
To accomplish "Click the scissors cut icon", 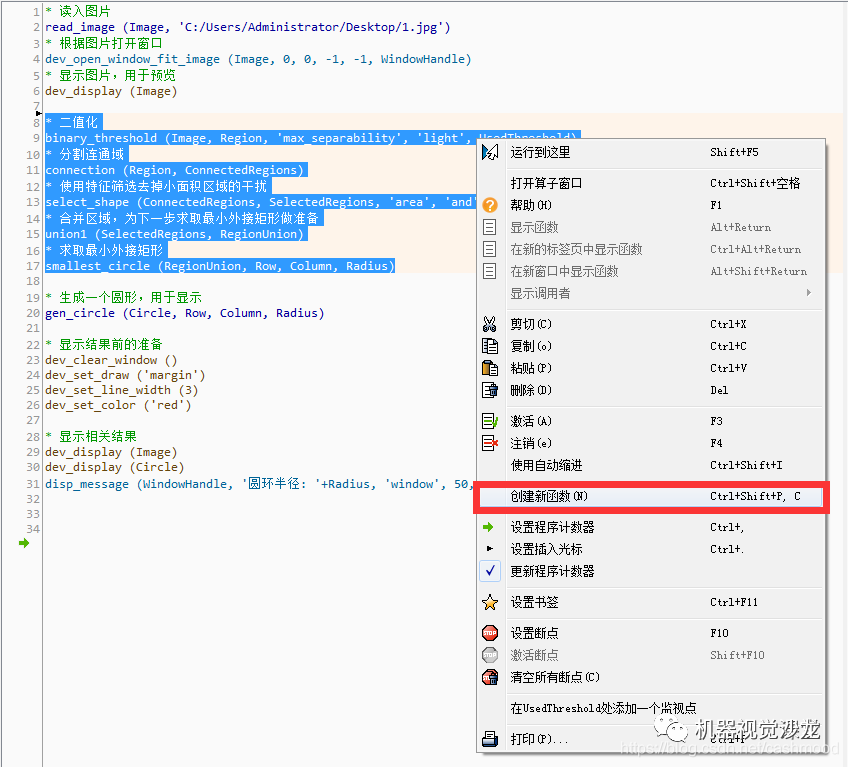I will tap(489, 324).
